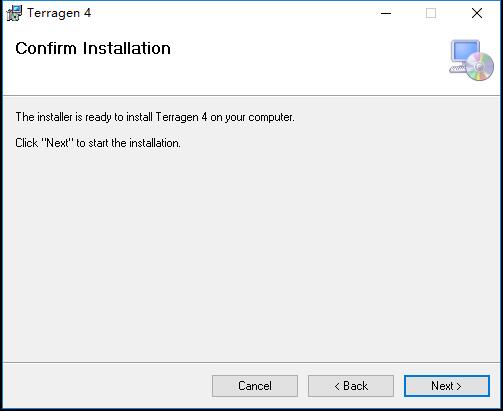The image size is (503, 411).
Task: Click the word Terragen 4 in body text
Action: [x=181, y=117]
